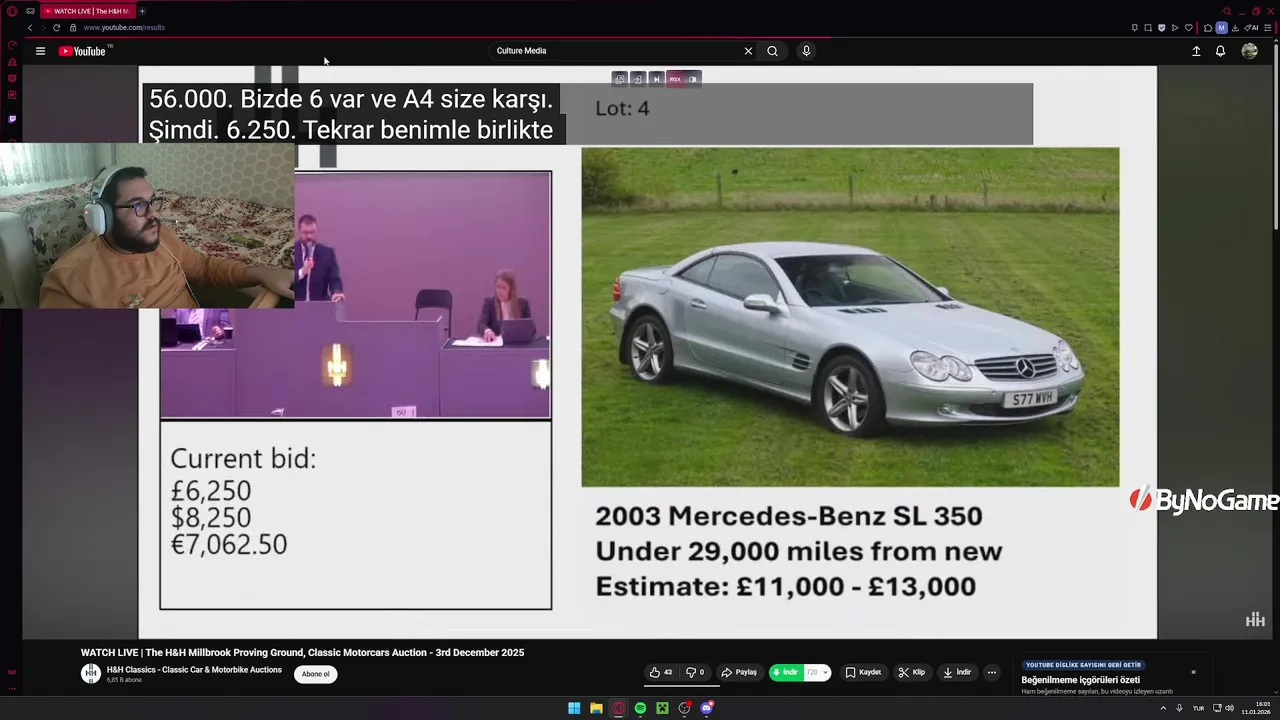Open File Explorer from taskbar
This screenshot has height=720, width=1280.
(596, 708)
